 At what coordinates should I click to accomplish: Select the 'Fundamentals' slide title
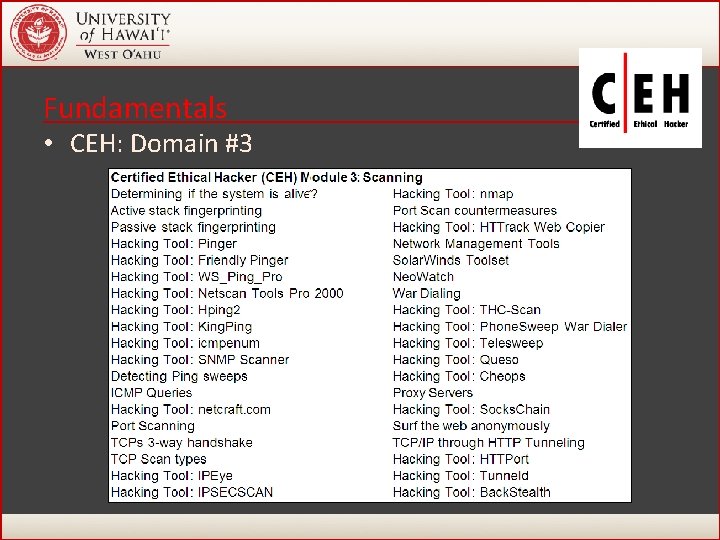coord(135,108)
